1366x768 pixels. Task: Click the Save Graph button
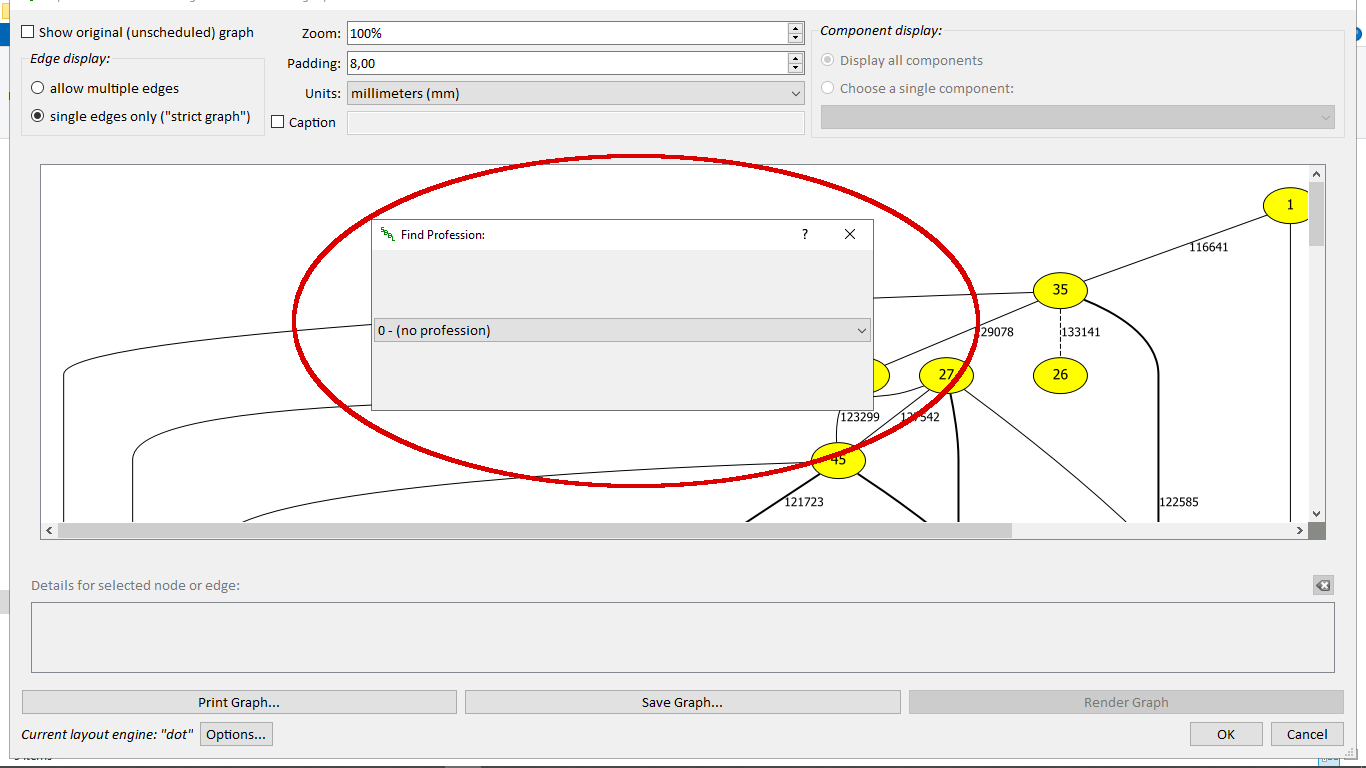(682, 701)
